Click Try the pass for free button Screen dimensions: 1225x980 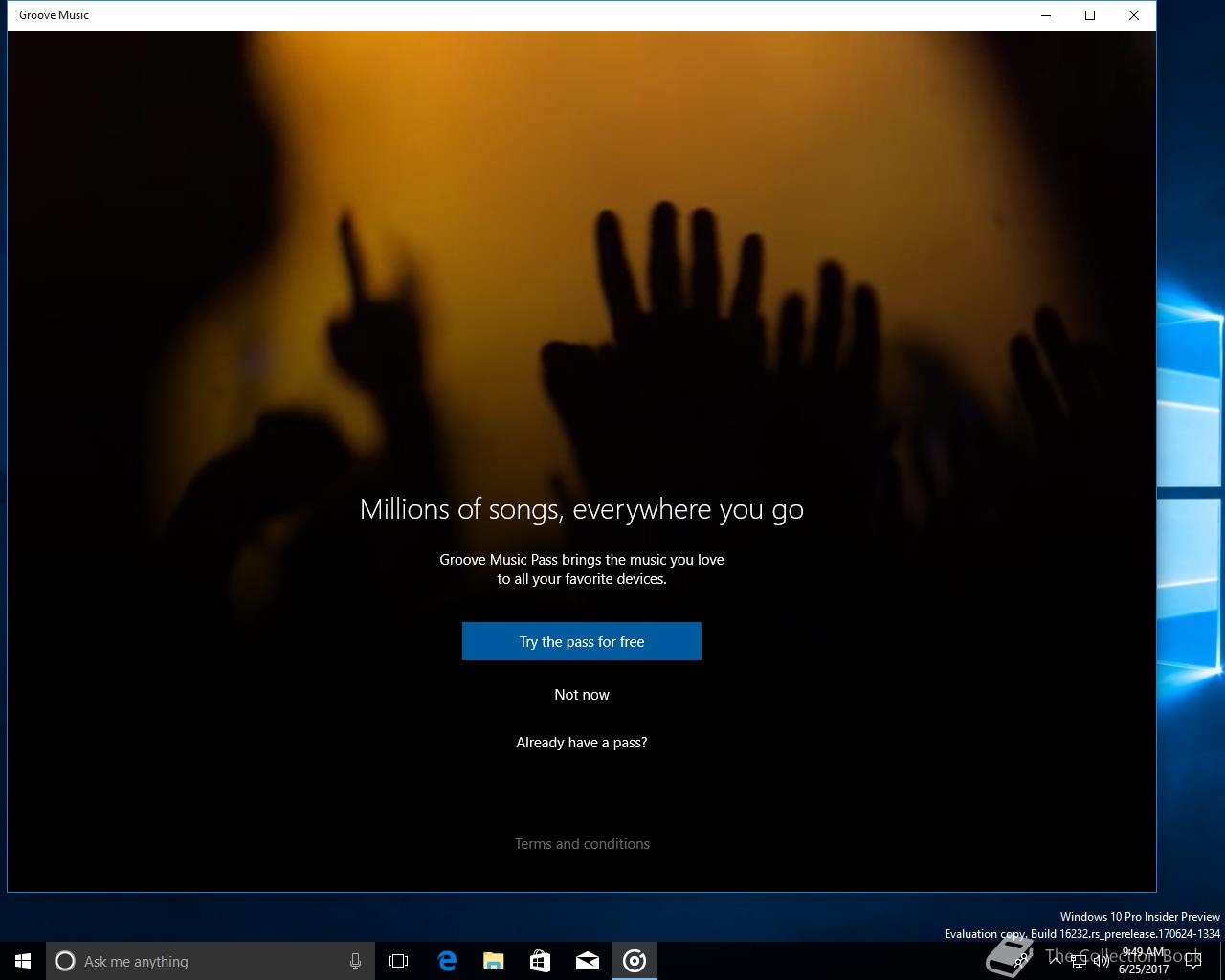[582, 641]
